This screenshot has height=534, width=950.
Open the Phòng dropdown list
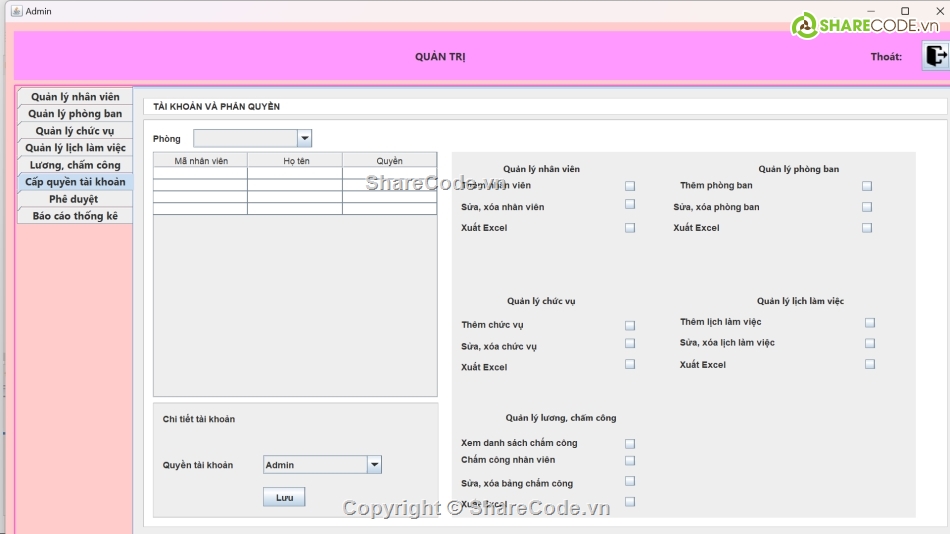(x=304, y=139)
